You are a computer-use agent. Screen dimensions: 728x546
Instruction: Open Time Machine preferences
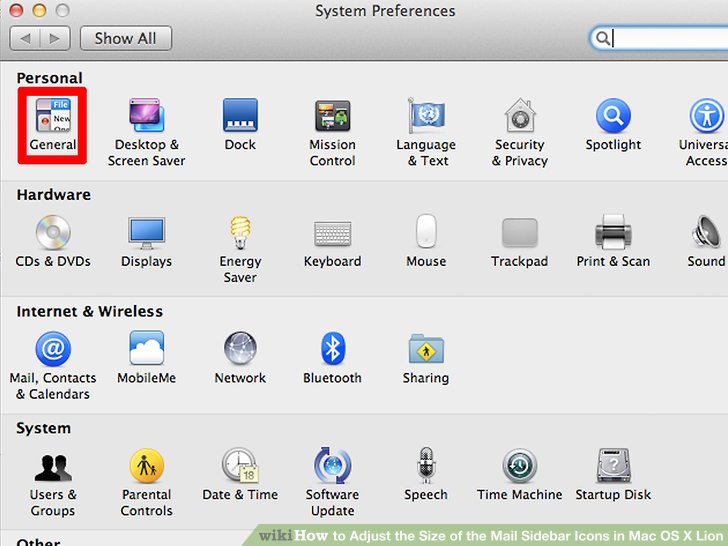coord(520,474)
